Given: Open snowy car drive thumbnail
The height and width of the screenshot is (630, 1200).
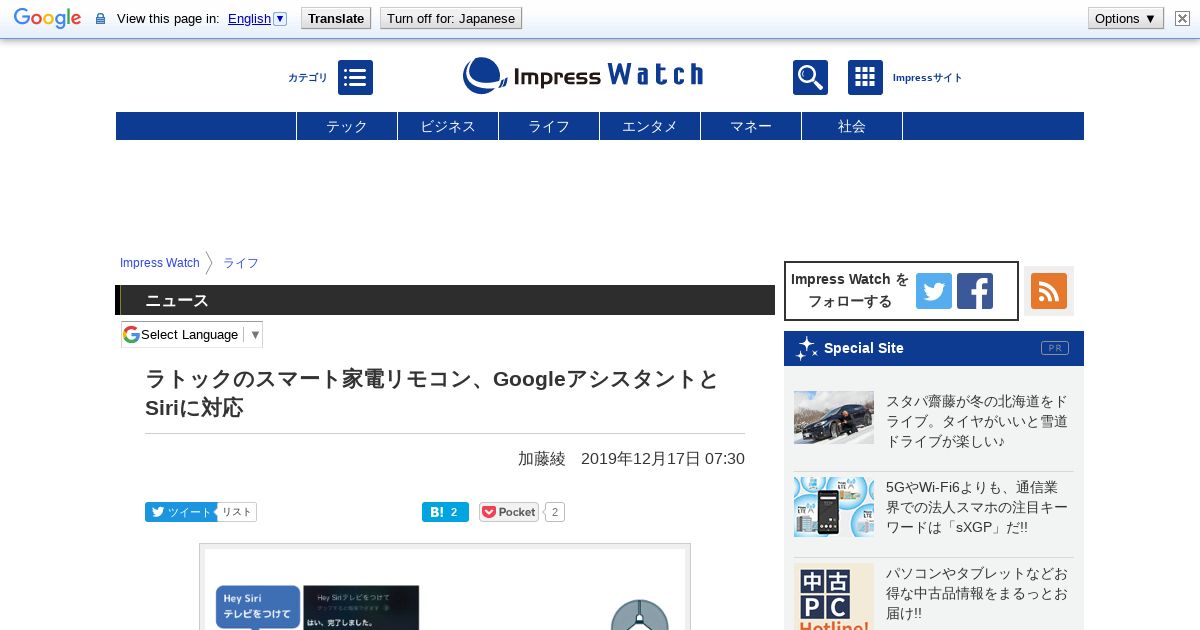Looking at the screenshot, I should 834,417.
